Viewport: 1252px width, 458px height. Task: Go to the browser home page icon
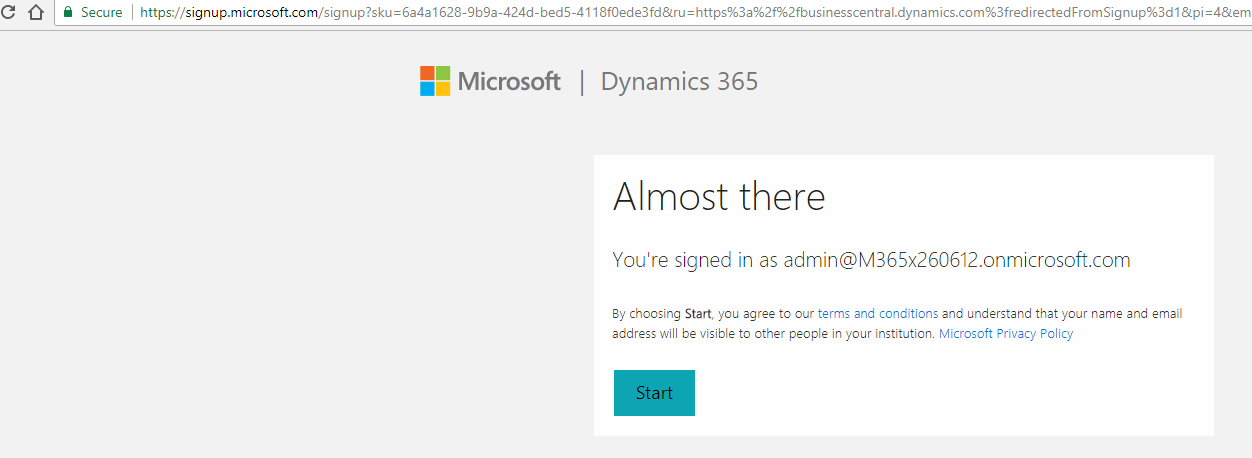35,13
